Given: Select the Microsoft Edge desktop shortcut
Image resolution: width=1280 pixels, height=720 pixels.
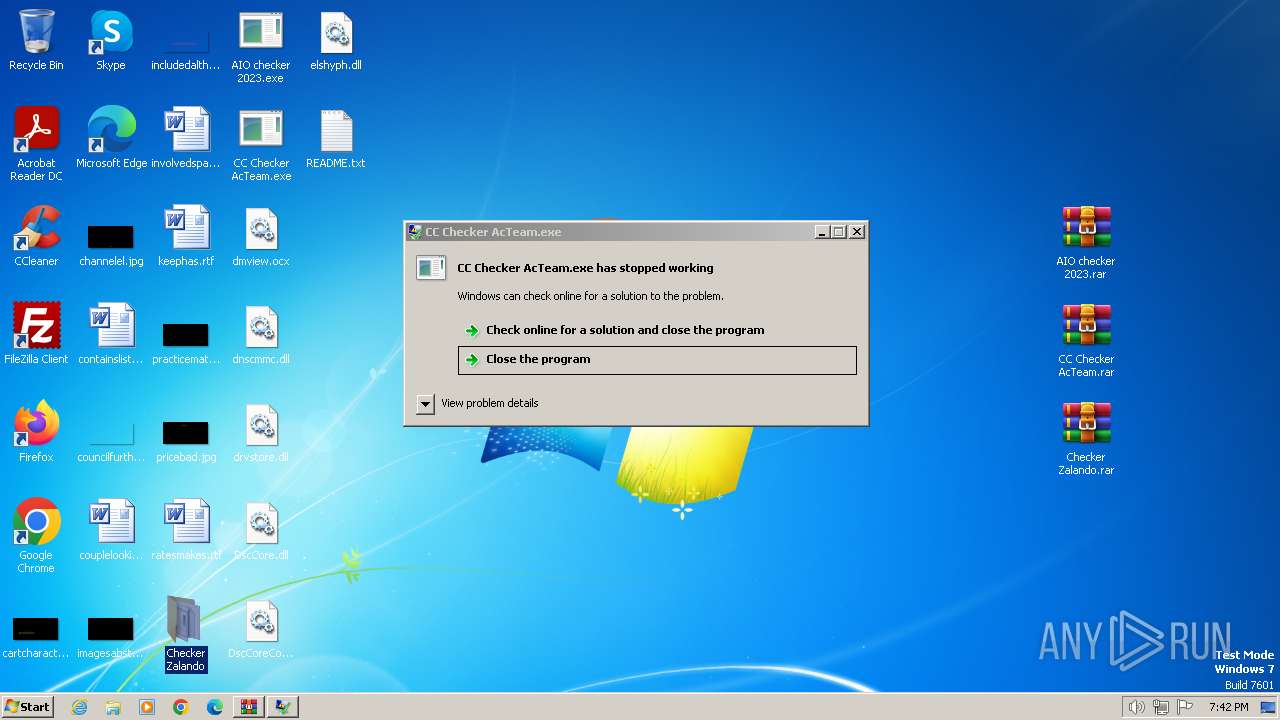Looking at the screenshot, I should click(x=111, y=138).
